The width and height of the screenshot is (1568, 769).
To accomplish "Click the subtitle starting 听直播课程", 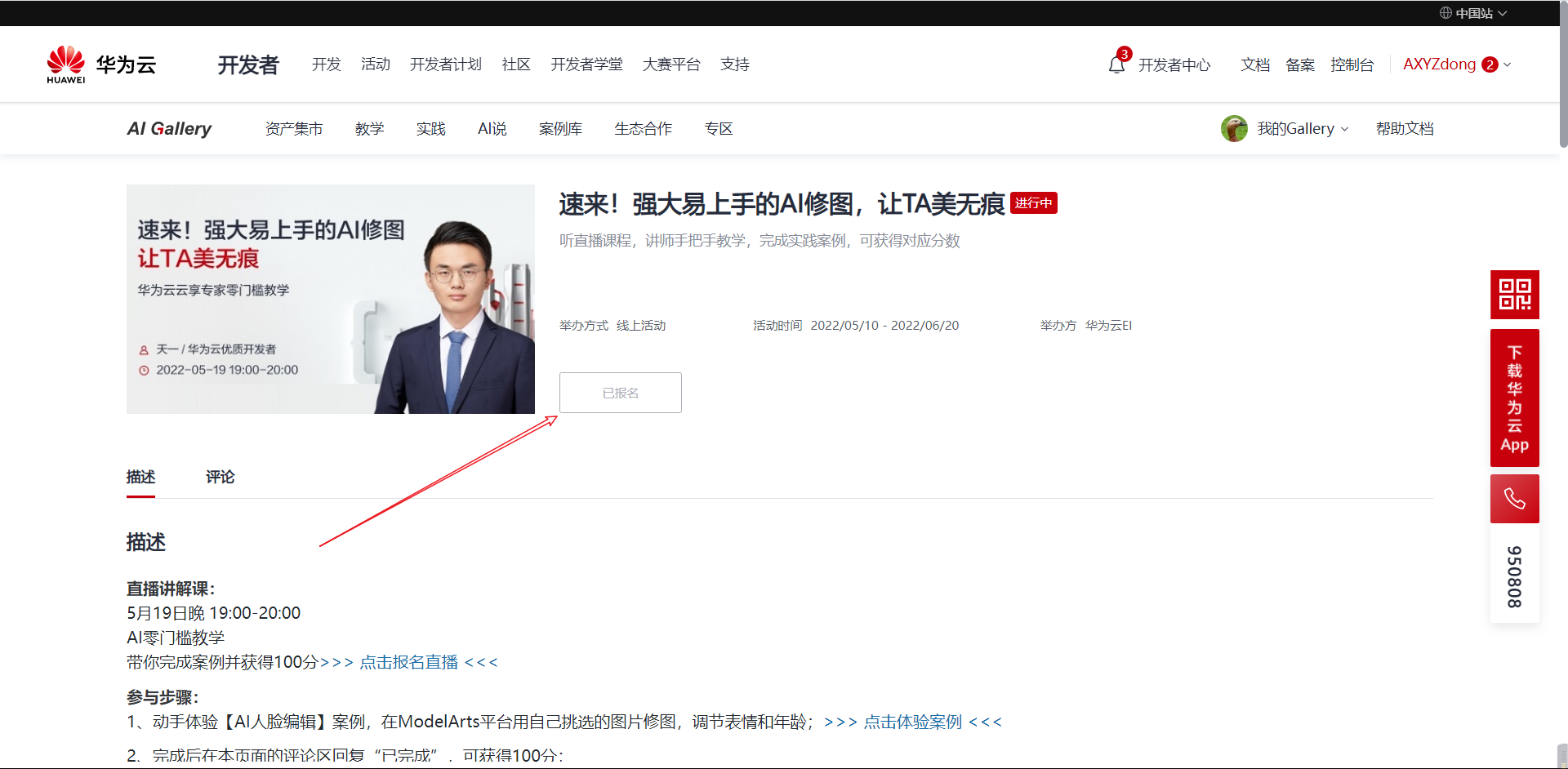I will (x=759, y=241).
